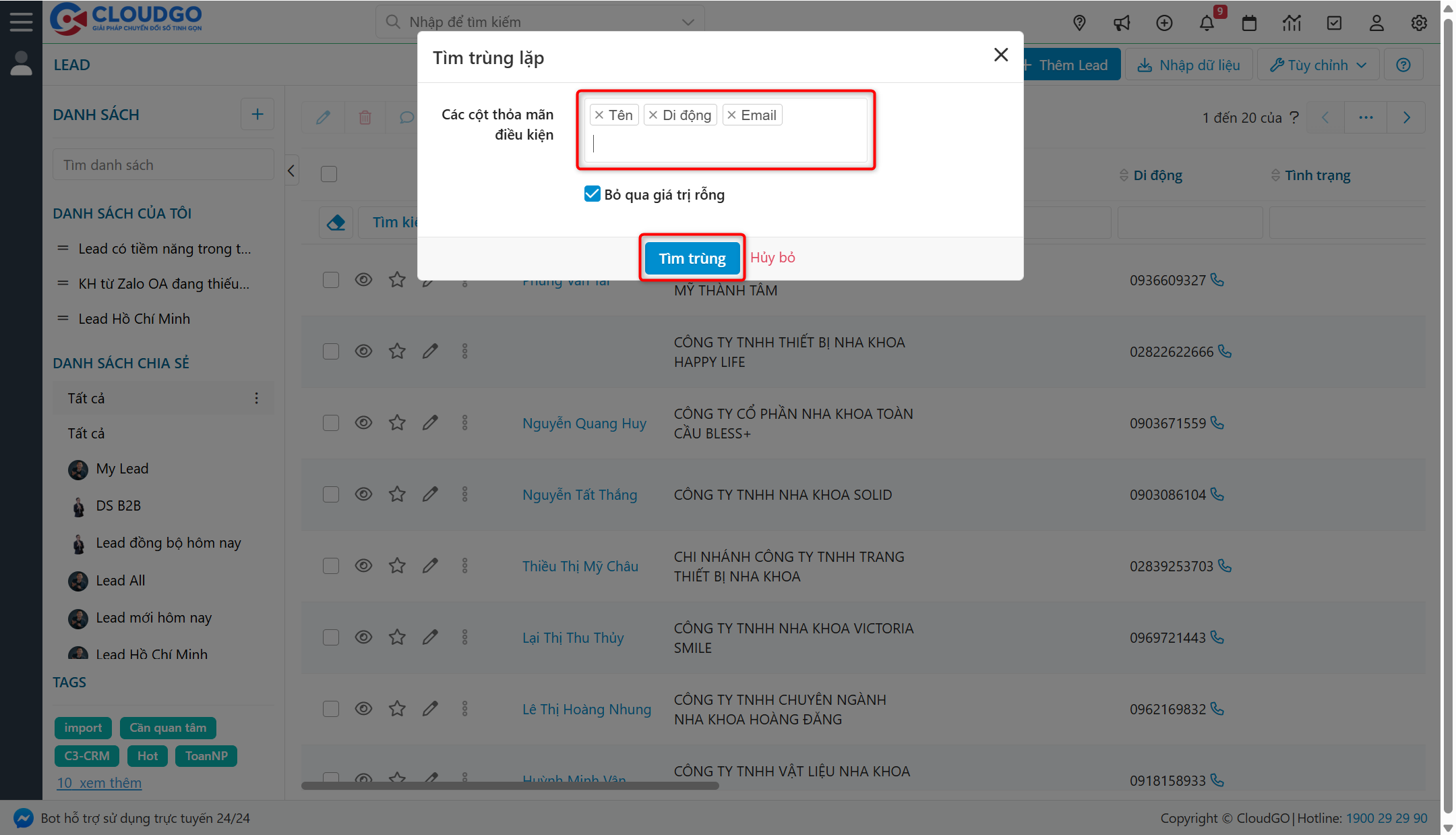The width and height of the screenshot is (1456, 835).
Task: Select the Lead Hồ Chí Minh list
Action: click(134, 318)
